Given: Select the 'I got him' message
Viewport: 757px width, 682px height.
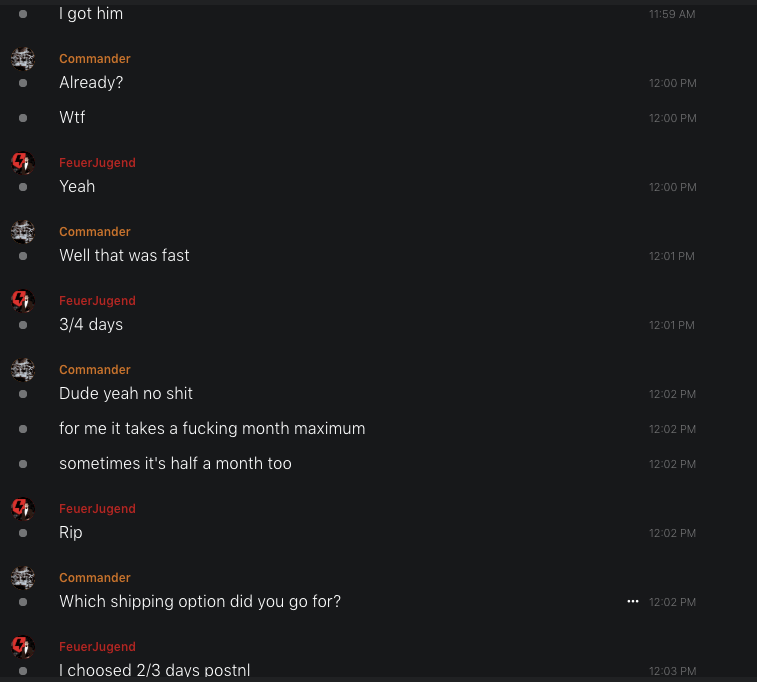Looking at the screenshot, I should click(x=91, y=14).
